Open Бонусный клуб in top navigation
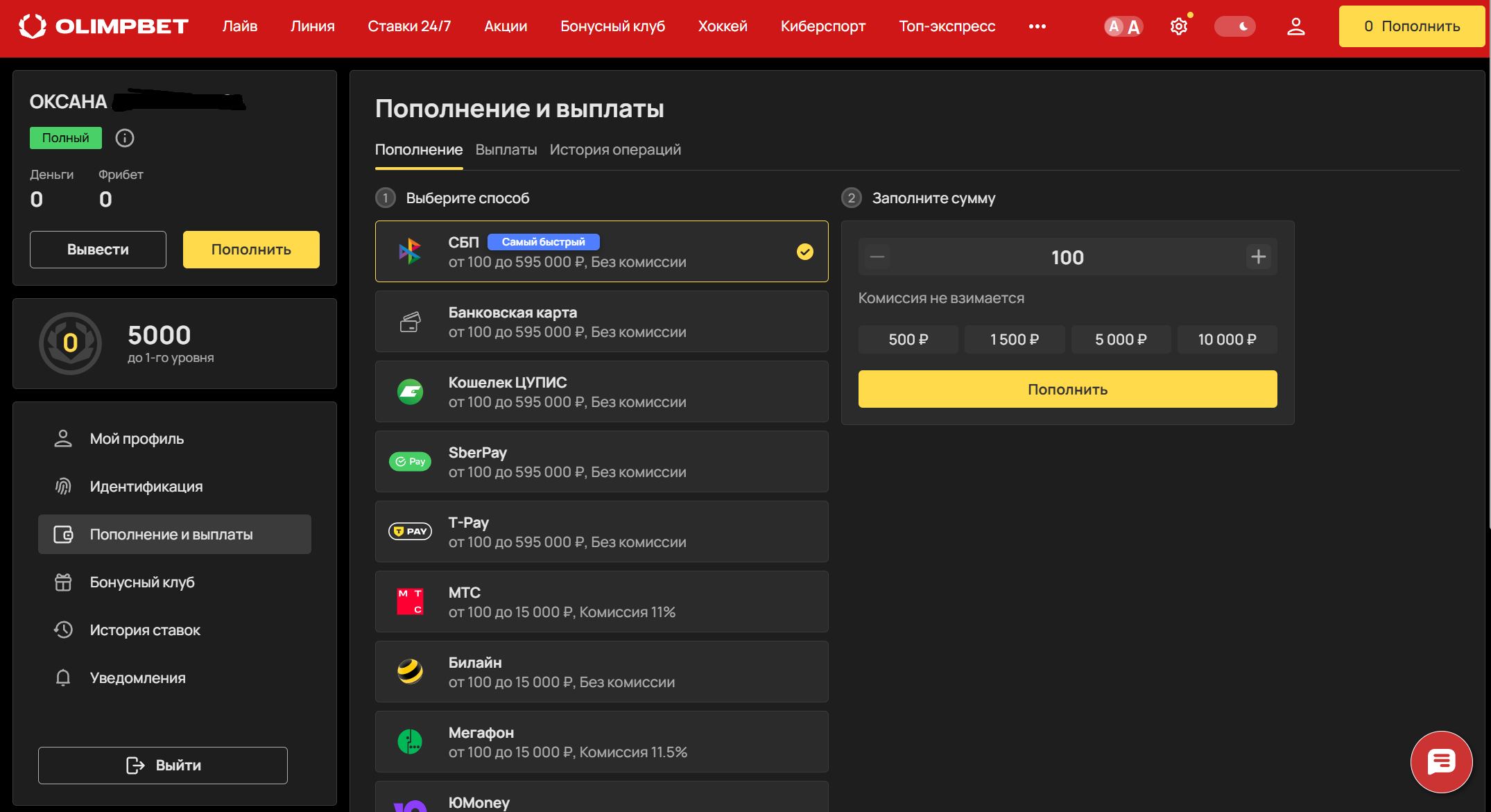This screenshot has height=812, width=1491. point(612,26)
